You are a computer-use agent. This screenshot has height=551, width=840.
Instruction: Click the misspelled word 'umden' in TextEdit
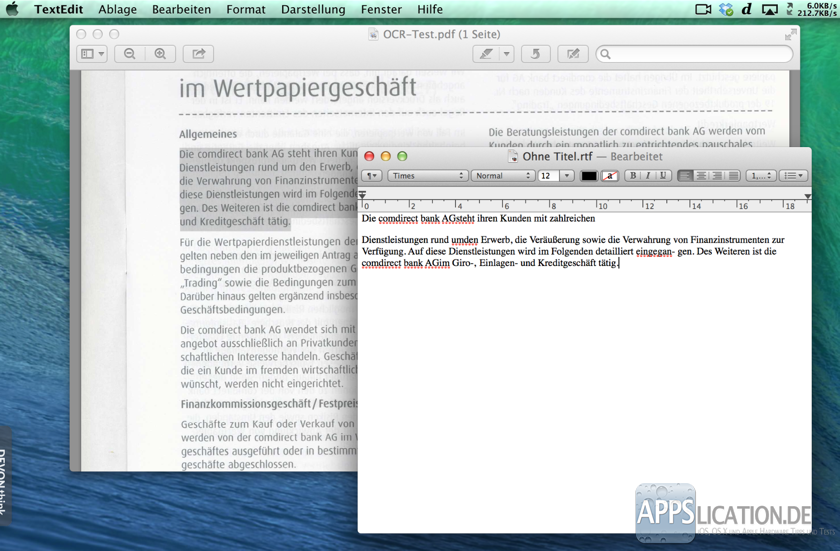(464, 240)
